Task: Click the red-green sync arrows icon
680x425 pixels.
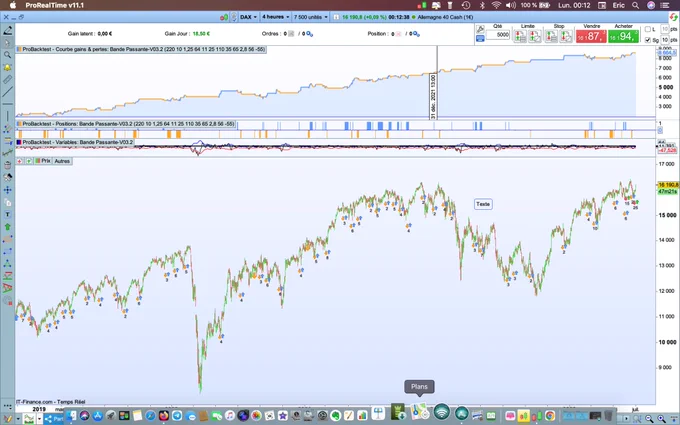Action: pyautogui.click(x=673, y=17)
